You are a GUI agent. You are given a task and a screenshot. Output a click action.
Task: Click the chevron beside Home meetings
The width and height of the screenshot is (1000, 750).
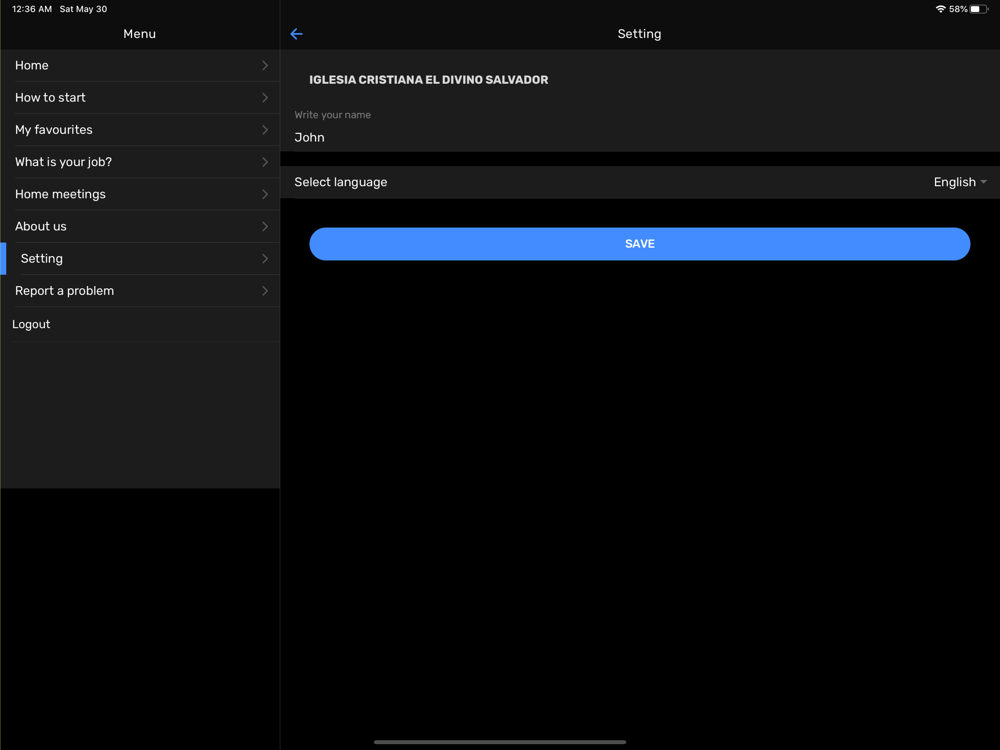265,194
